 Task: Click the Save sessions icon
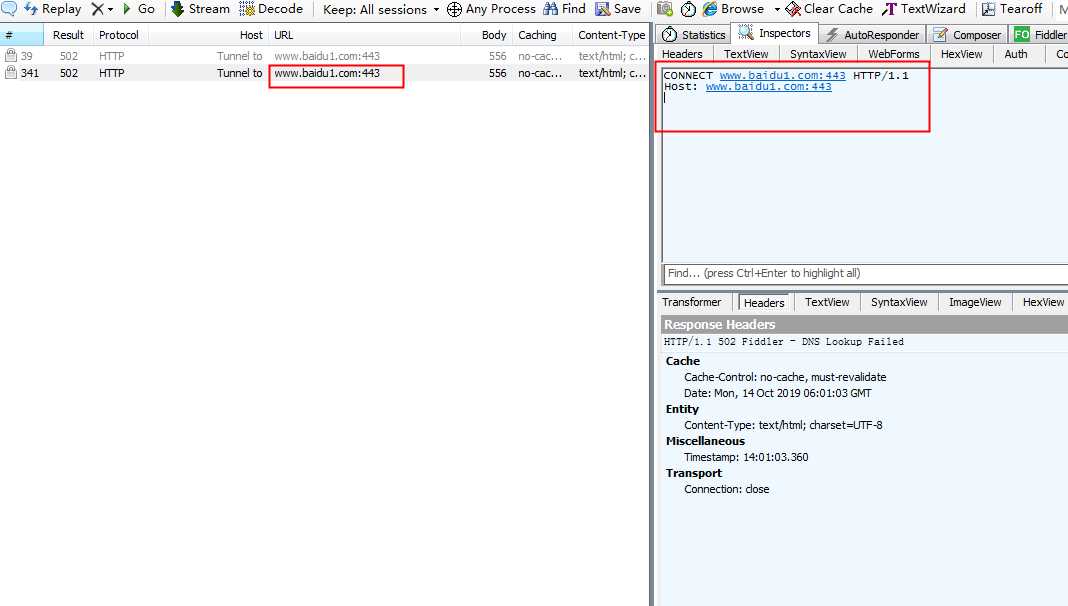[x=603, y=9]
